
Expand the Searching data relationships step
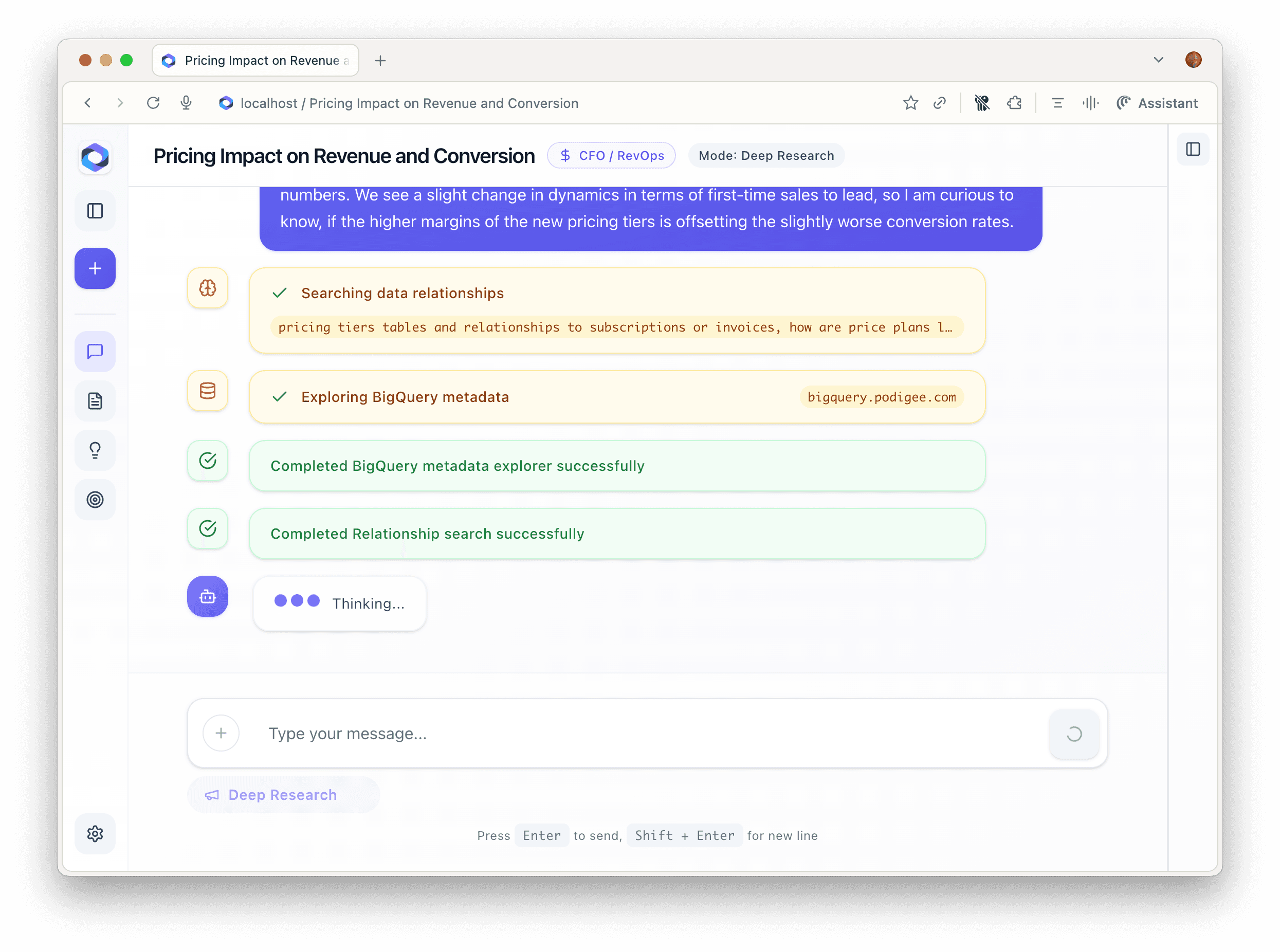pyautogui.click(x=403, y=294)
